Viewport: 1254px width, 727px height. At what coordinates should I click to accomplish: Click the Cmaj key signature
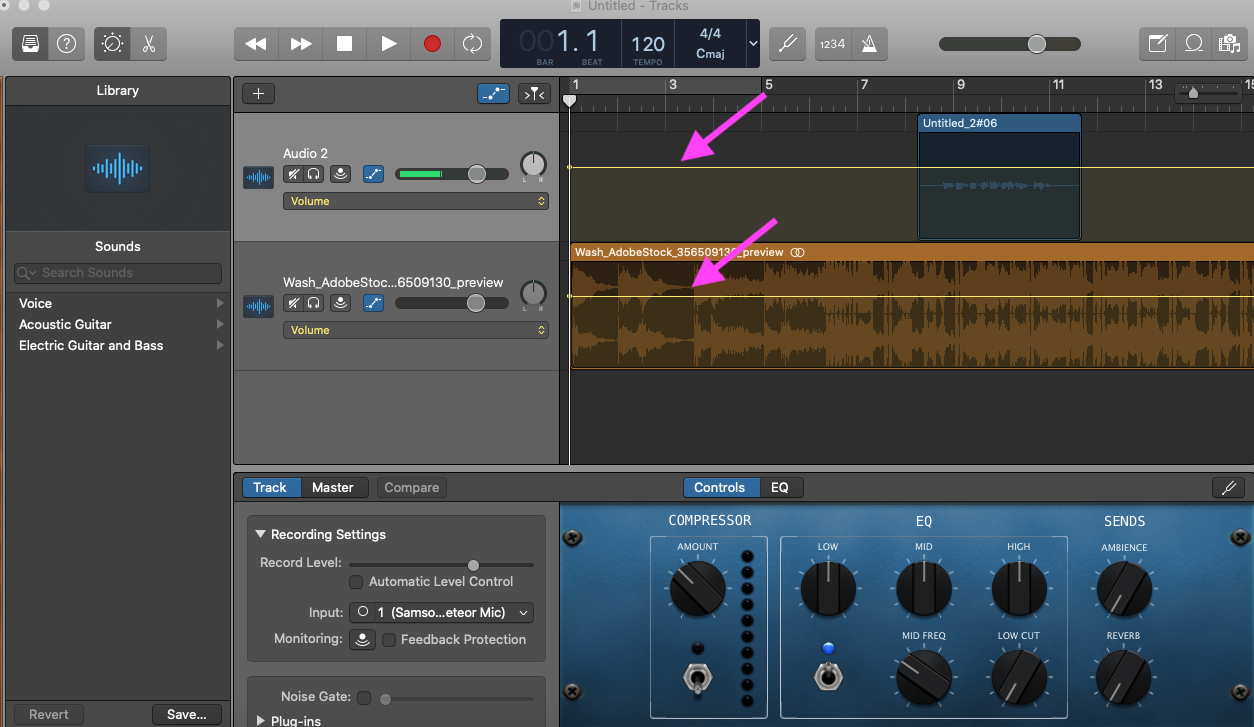coord(710,54)
